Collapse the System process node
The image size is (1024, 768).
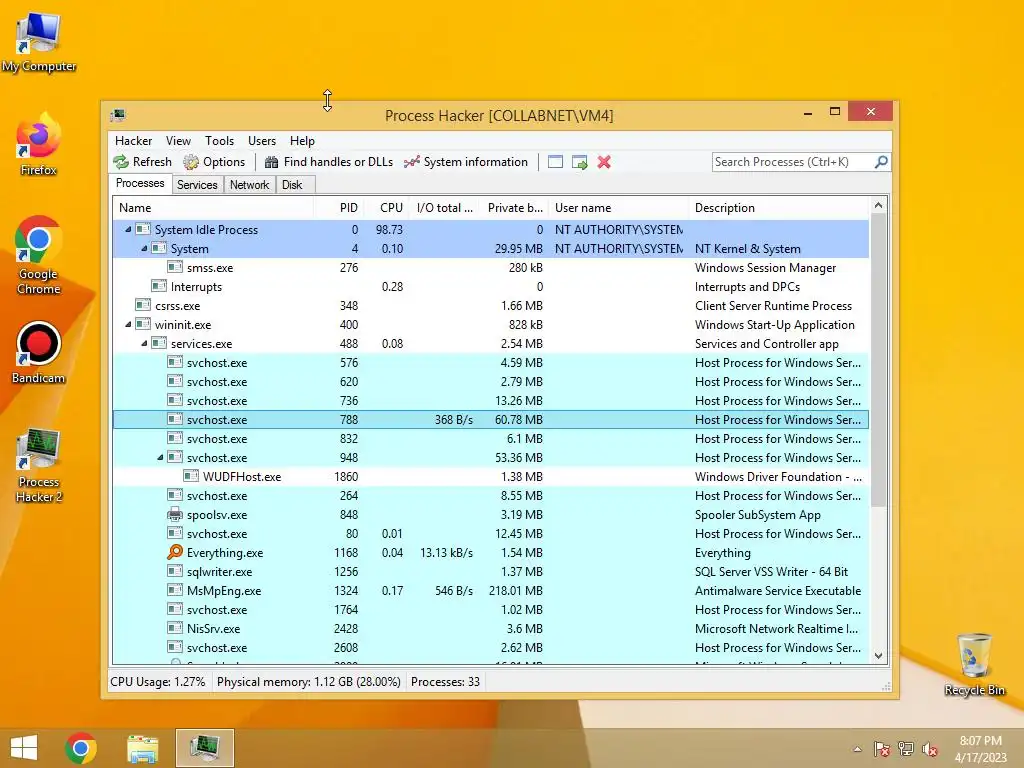click(144, 248)
